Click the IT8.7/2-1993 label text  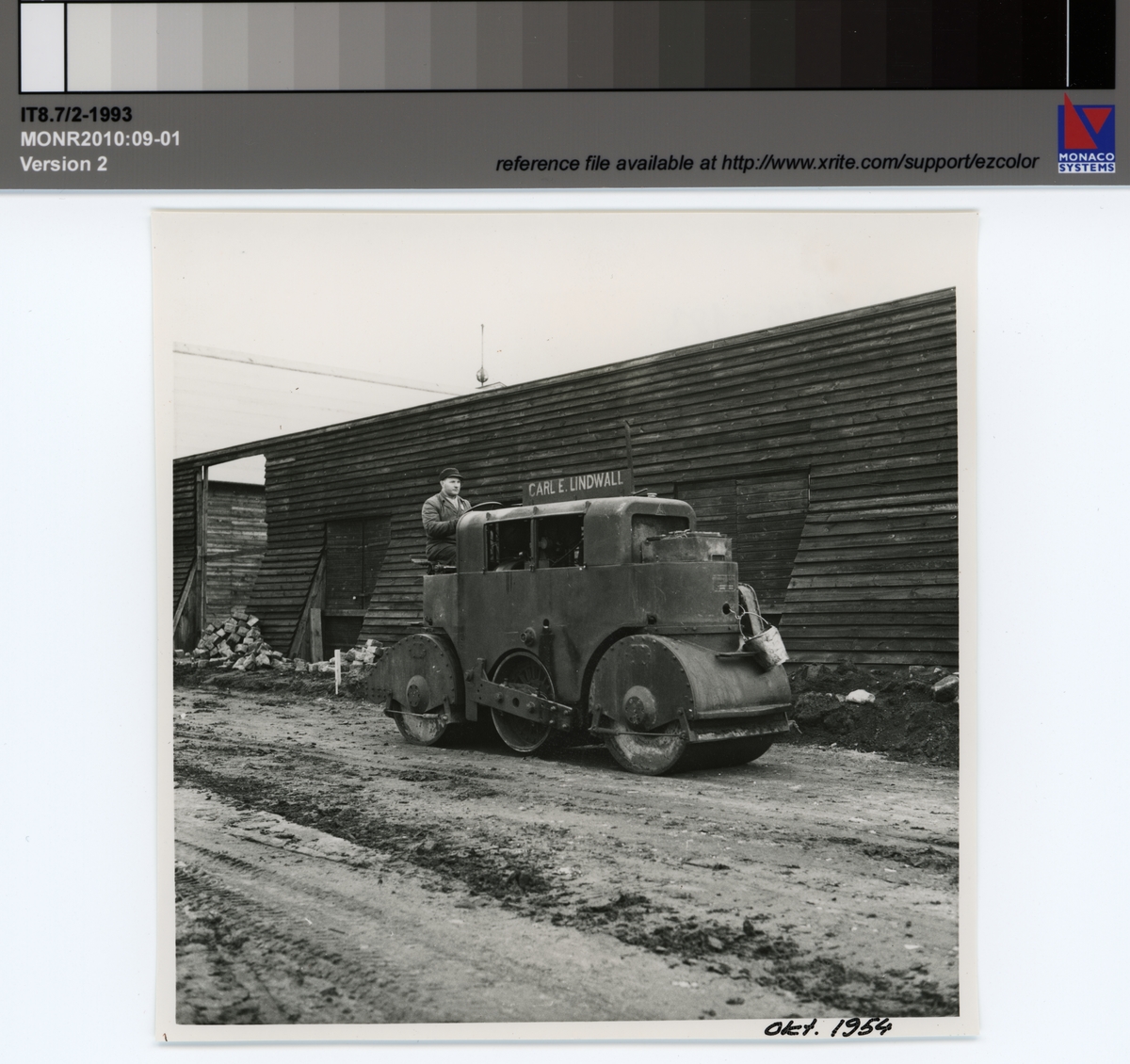coord(76,116)
